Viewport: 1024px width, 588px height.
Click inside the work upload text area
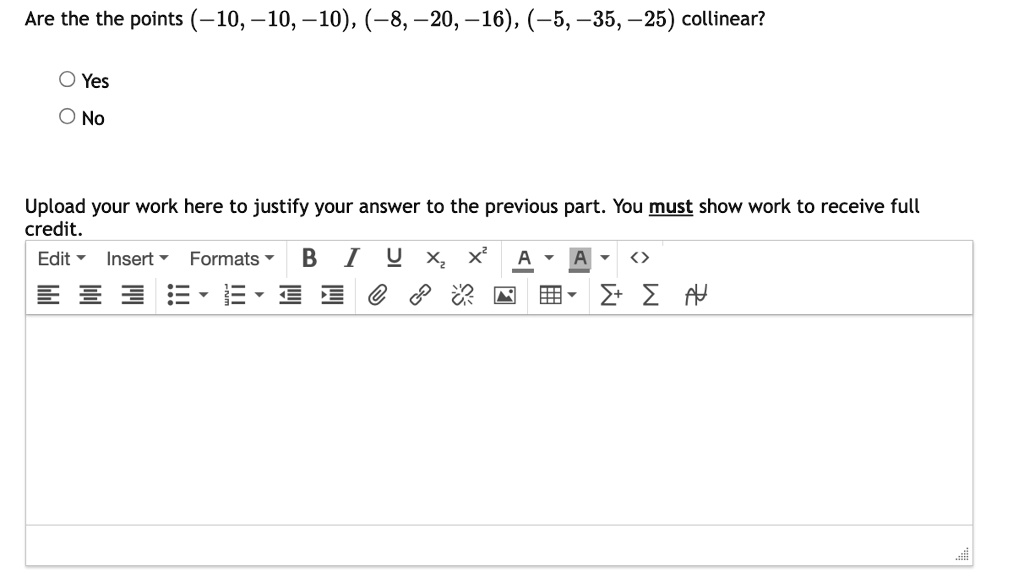(x=499, y=419)
